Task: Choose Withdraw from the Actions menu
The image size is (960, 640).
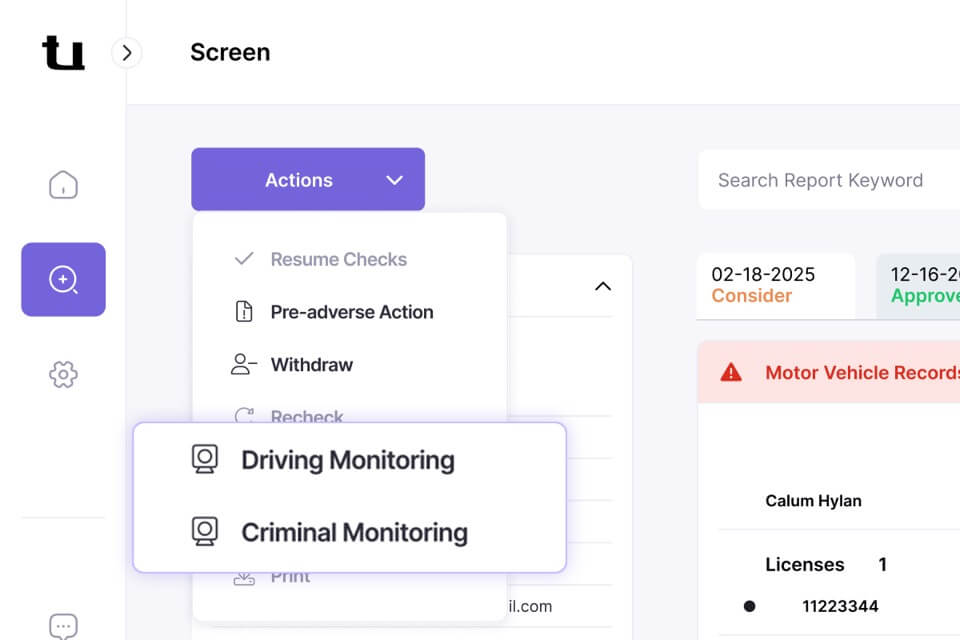Action: [x=311, y=365]
